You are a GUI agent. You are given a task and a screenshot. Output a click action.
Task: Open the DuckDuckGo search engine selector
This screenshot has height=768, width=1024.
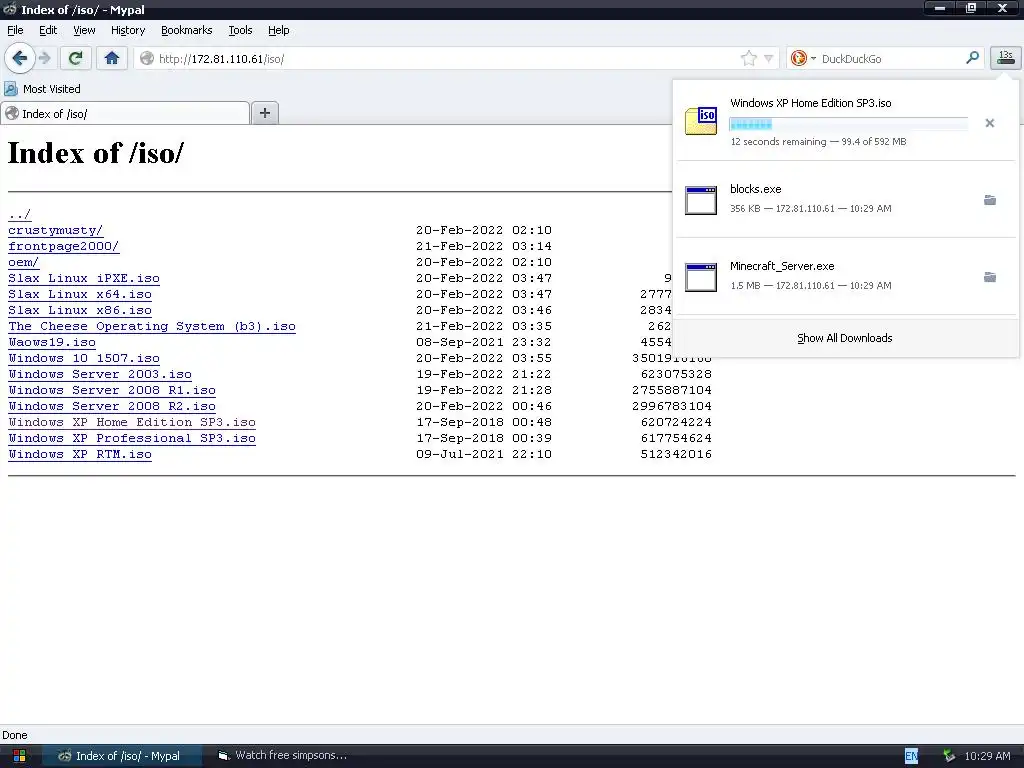tap(803, 59)
